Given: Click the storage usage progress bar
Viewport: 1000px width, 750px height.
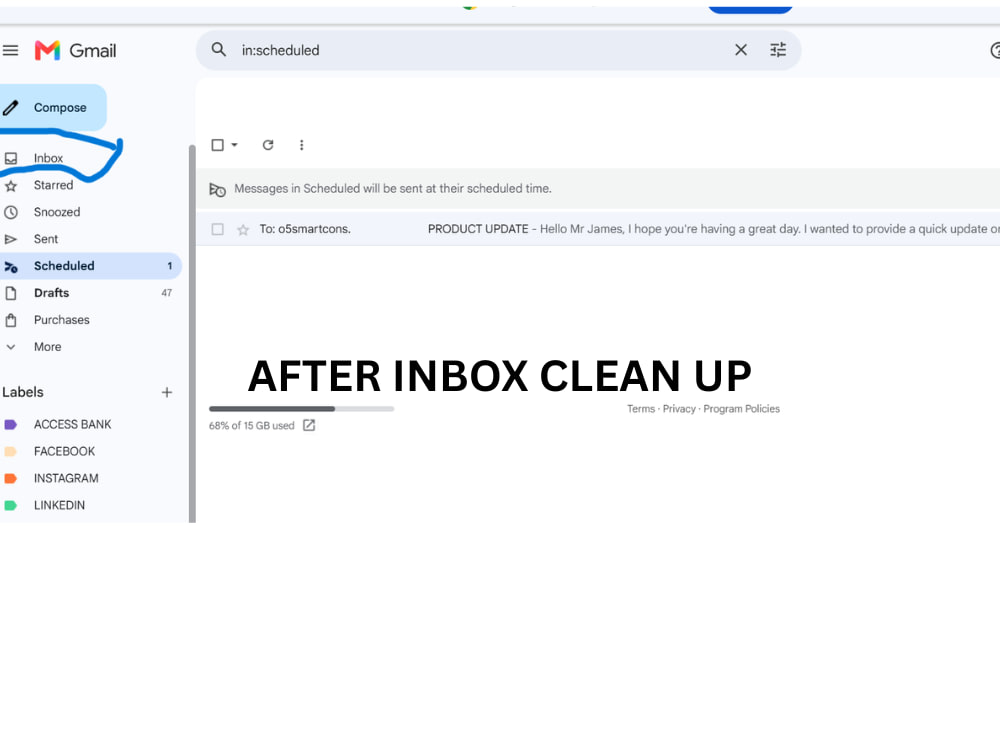Looking at the screenshot, I should [302, 409].
